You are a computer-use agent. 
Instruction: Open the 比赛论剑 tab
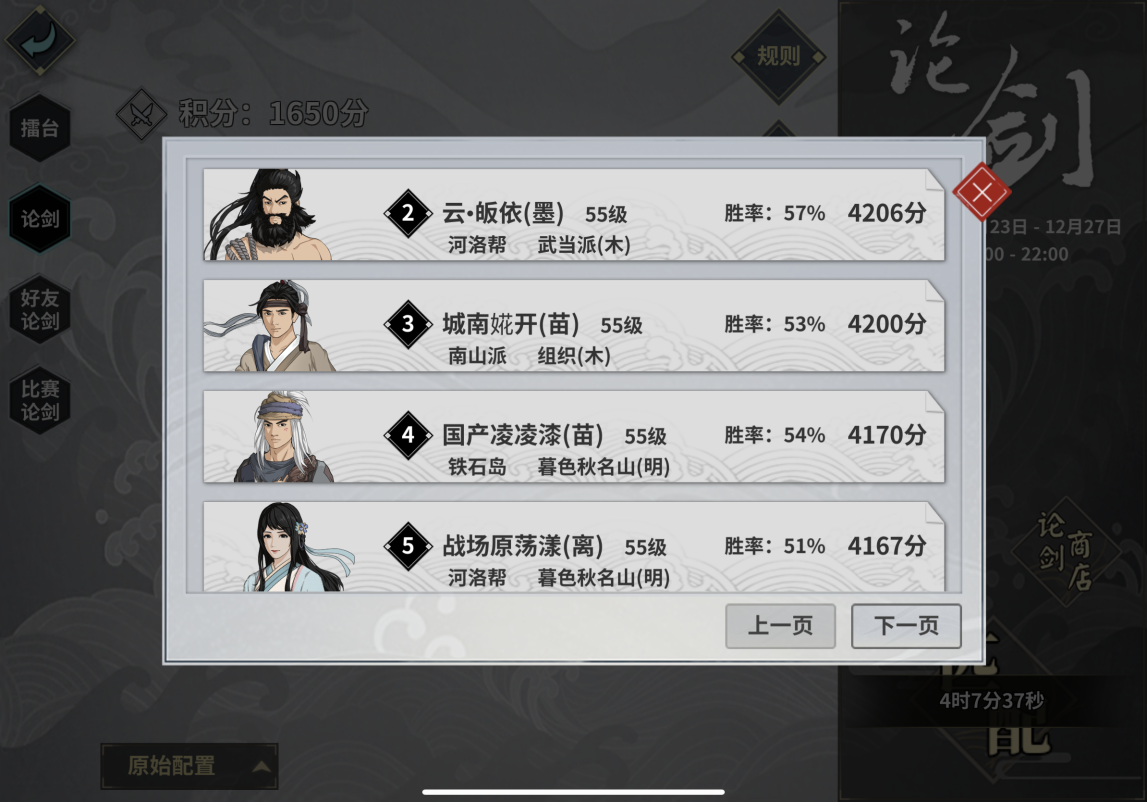coord(40,400)
